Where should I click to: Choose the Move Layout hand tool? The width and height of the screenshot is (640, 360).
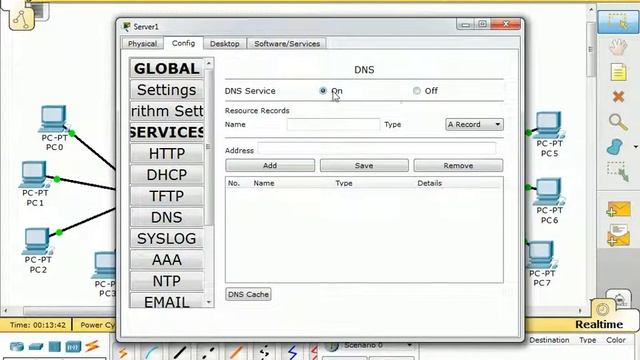tap(618, 48)
